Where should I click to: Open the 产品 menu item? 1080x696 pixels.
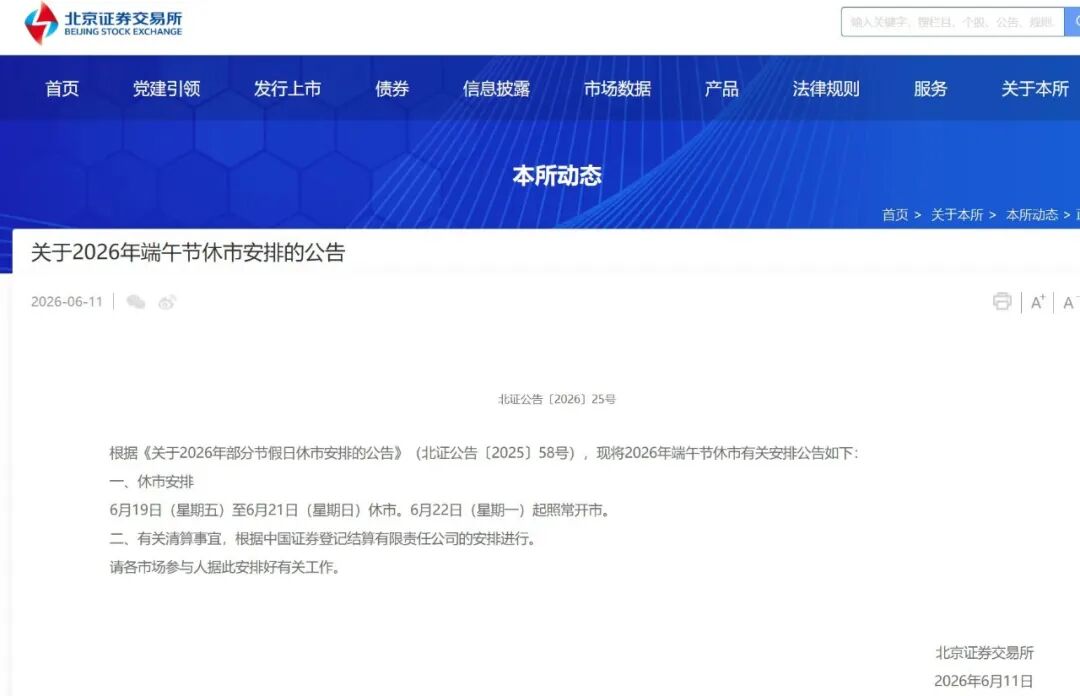[x=721, y=89]
